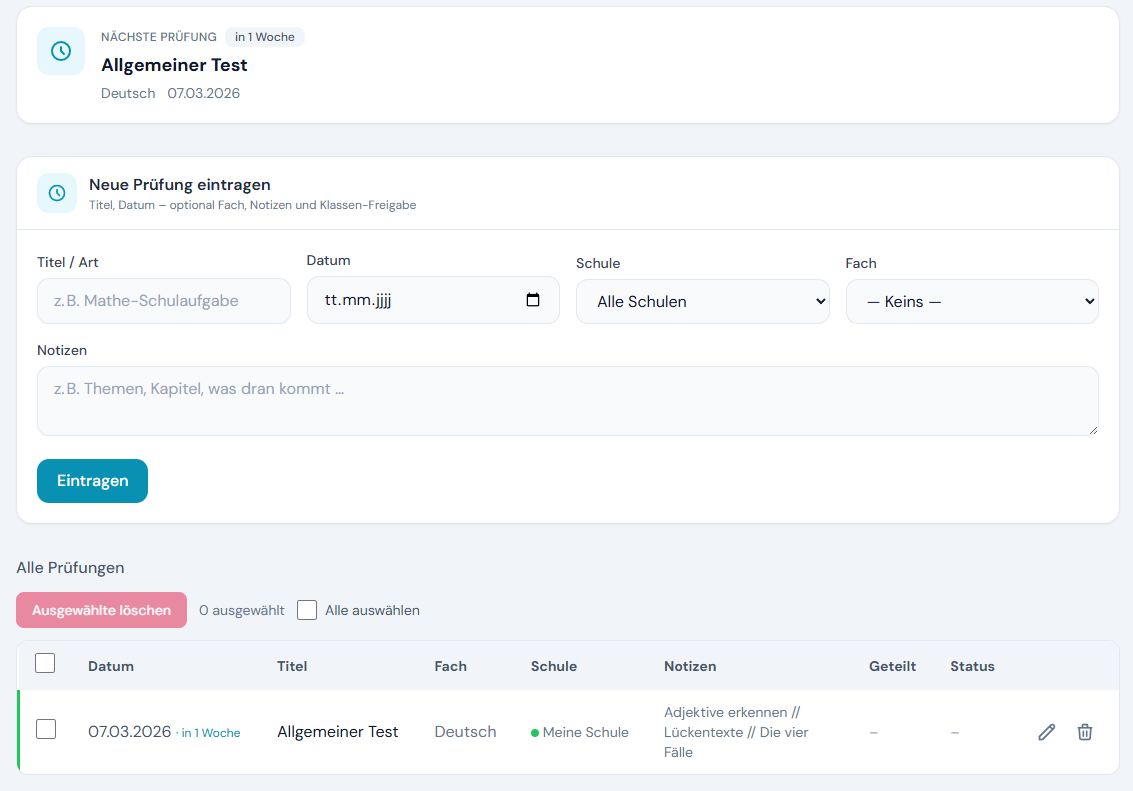Expand the Fach dropdown showing Keins
Screen dimensions: 1133x791
(x=971, y=301)
